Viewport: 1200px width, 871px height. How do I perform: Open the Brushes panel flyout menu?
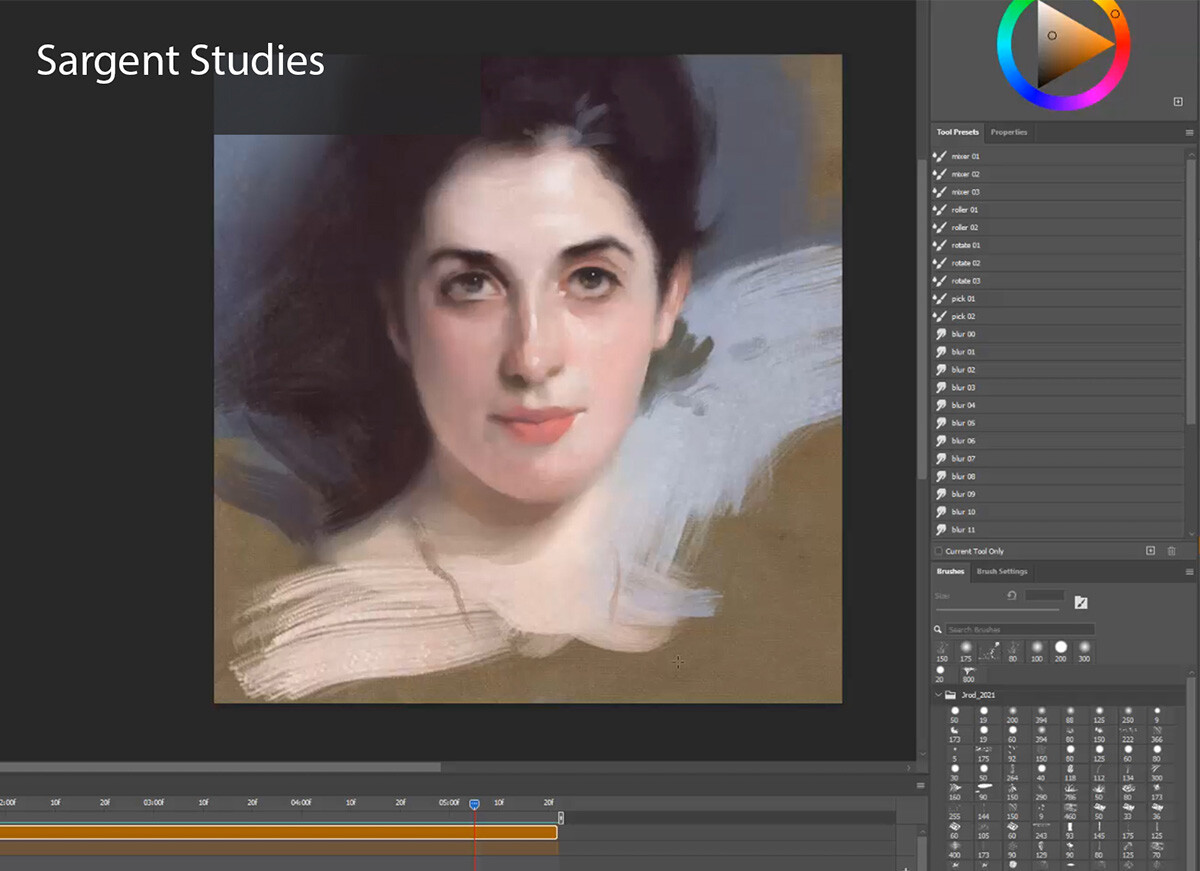(x=1189, y=571)
